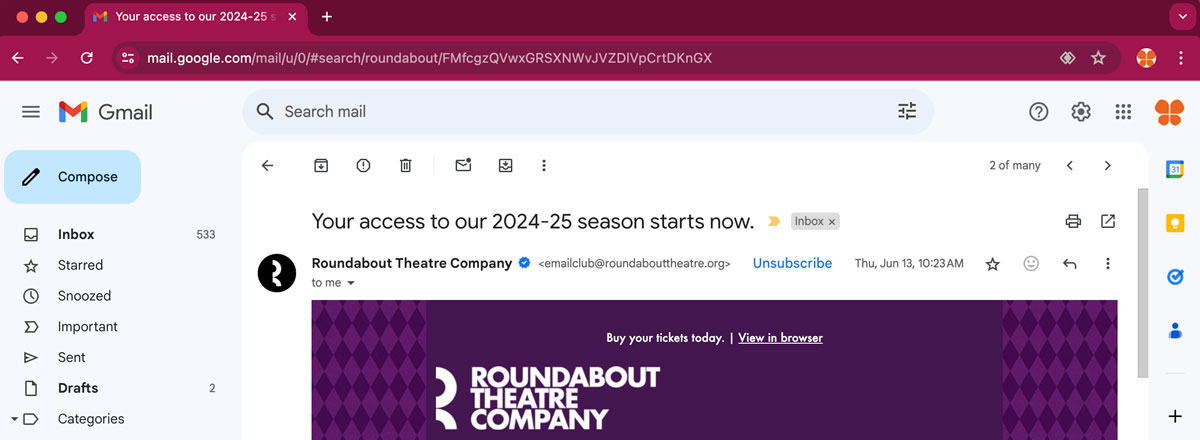
Task: Click the Unsubscribe link
Action: point(792,264)
